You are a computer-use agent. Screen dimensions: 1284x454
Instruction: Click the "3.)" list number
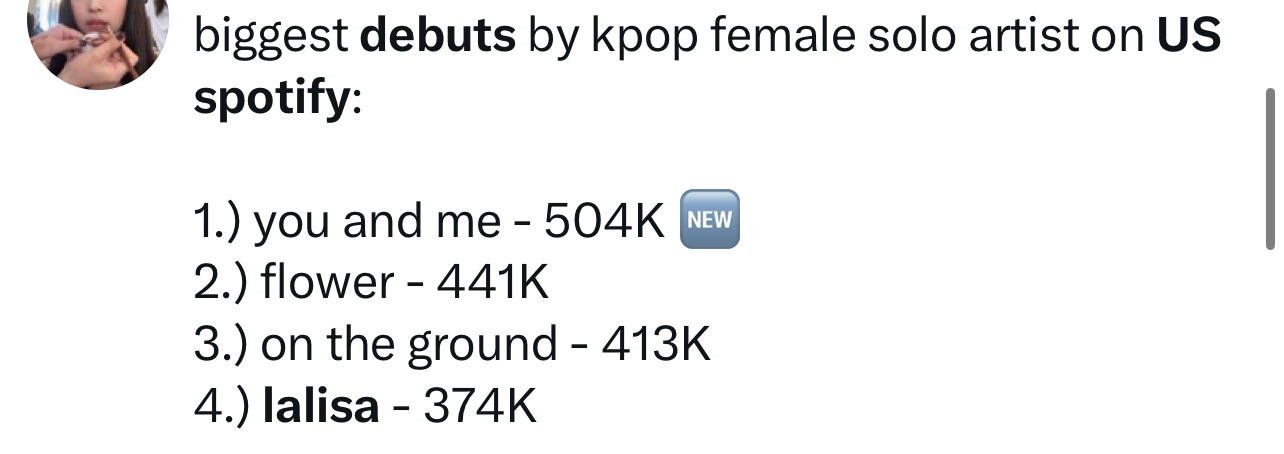(221, 346)
